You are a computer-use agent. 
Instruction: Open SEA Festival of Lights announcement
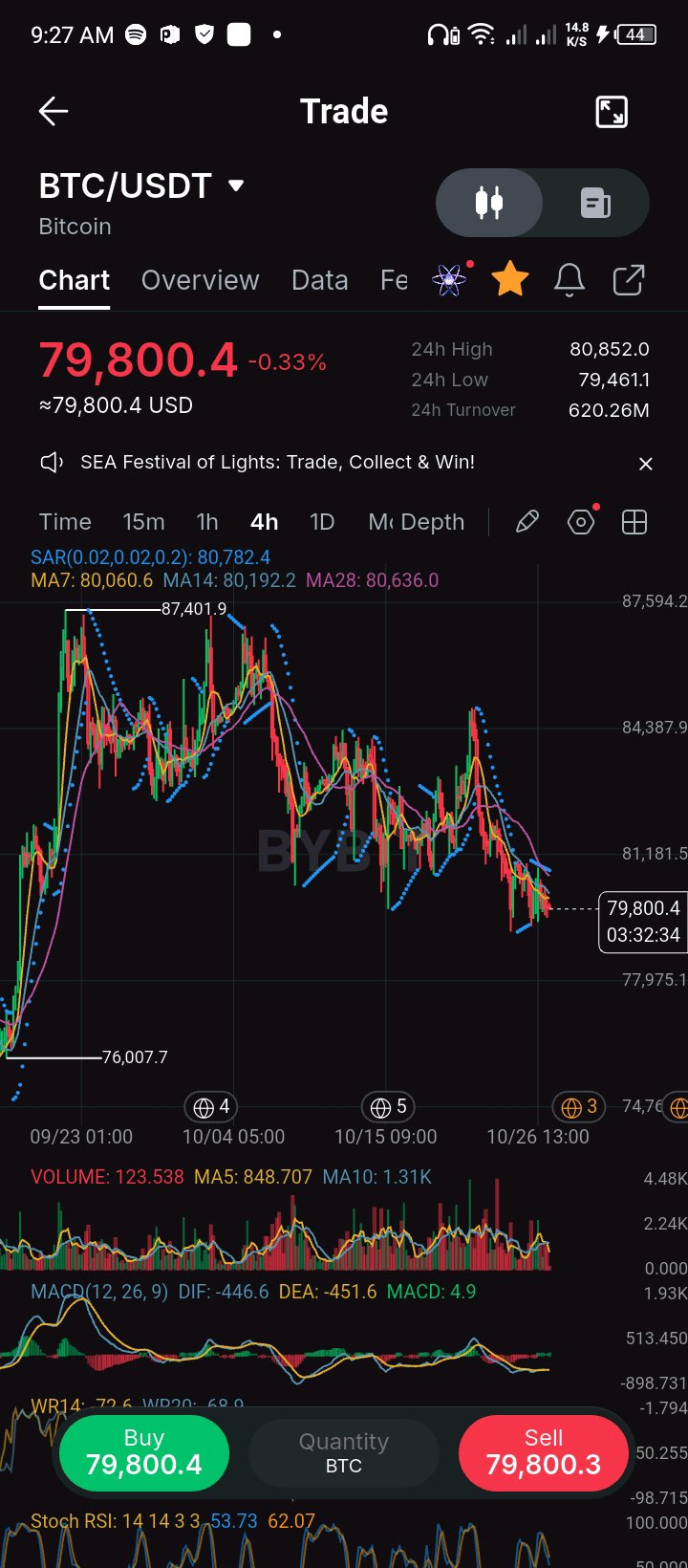pos(277,462)
